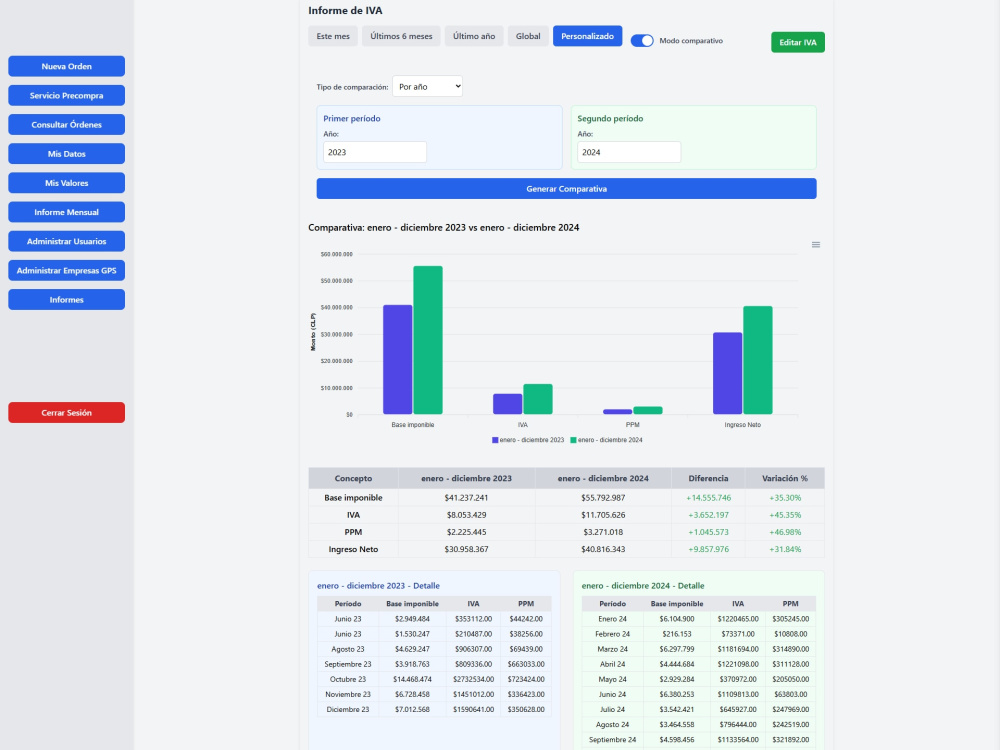
Task: Open Mis Datos in the sidebar
Action: pos(66,154)
